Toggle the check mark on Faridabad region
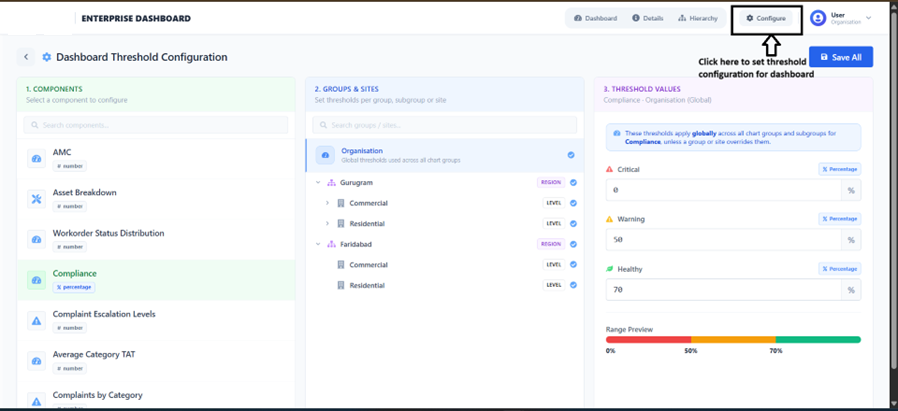Screen dimensions: 898x411 [573, 244]
